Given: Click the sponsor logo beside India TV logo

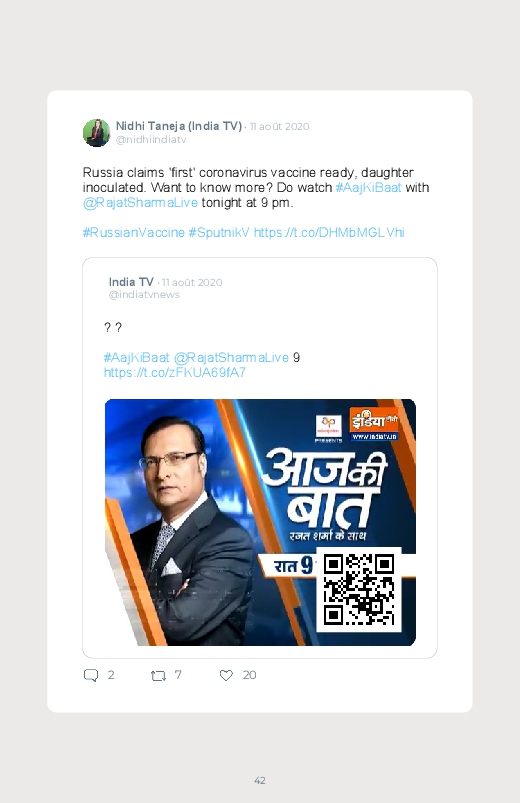Looking at the screenshot, I should click(x=328, y=428).
